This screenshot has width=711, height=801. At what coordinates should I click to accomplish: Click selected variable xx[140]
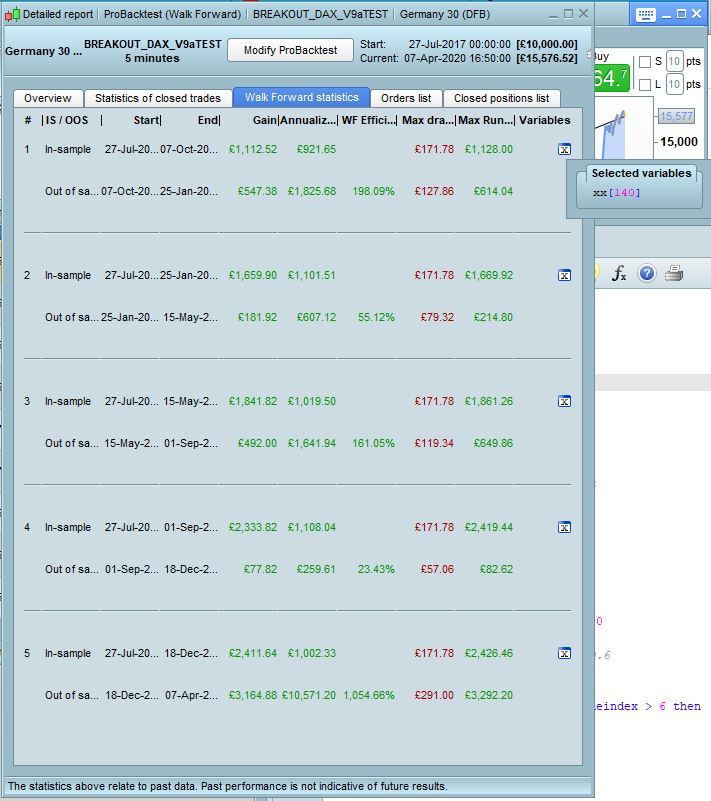(616, 193)
